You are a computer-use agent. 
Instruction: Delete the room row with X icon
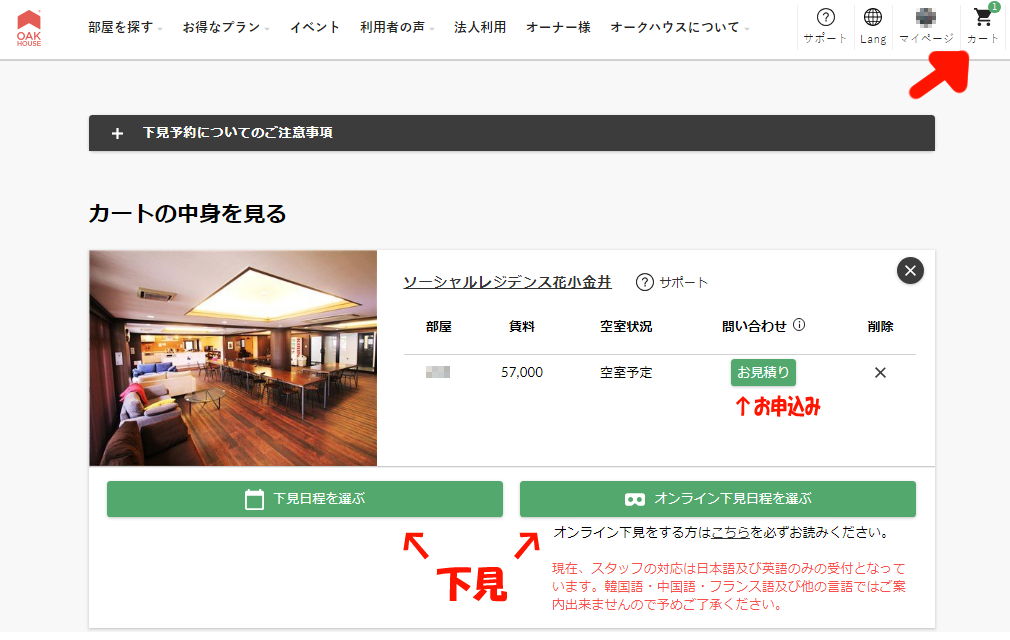coord(880,372)
